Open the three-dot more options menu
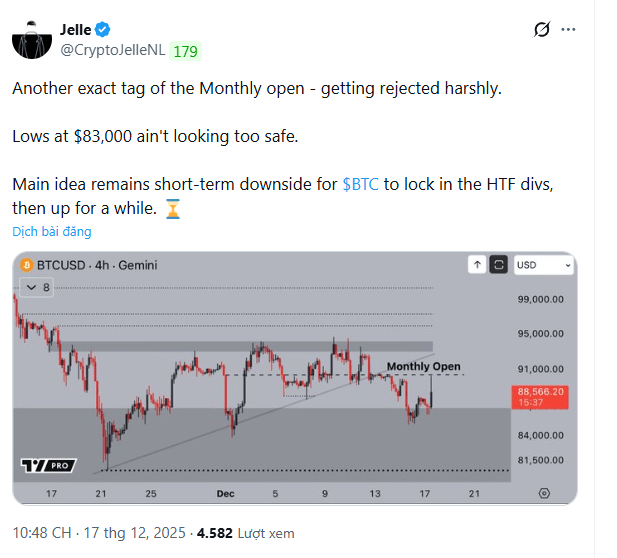617x558 pixels. click(x=568, y=31)
